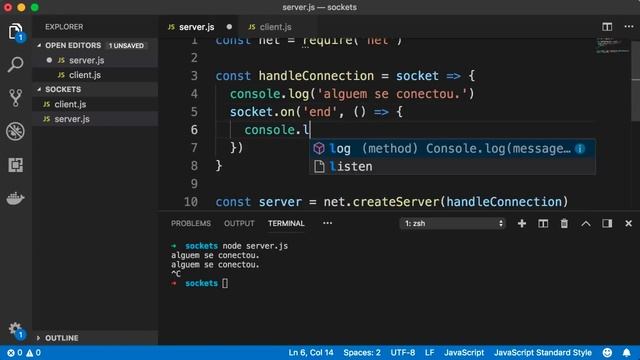Maximize the panel with up chevron
The width and height of the screenshot is (640, 360).
[586, 223]
